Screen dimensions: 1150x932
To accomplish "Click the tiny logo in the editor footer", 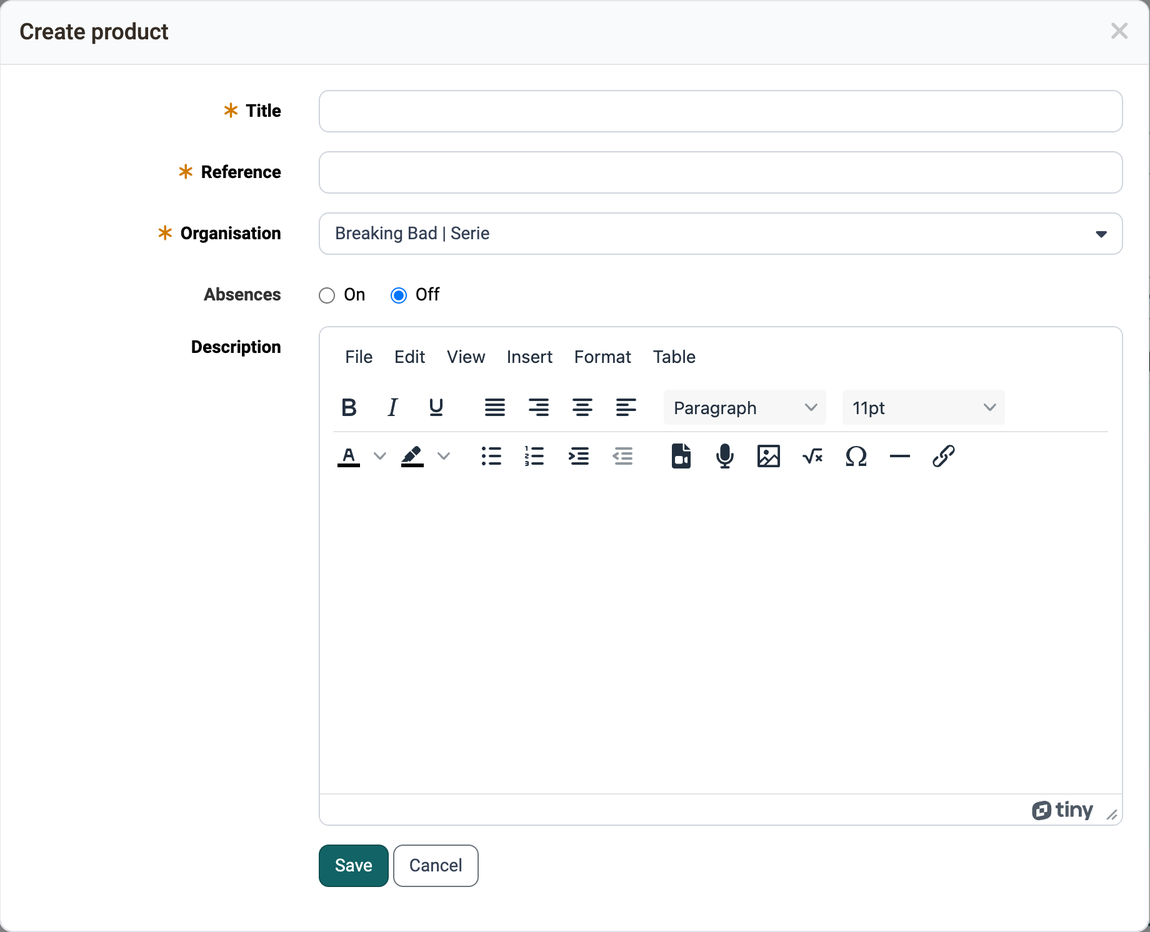I will [1062, 810].
